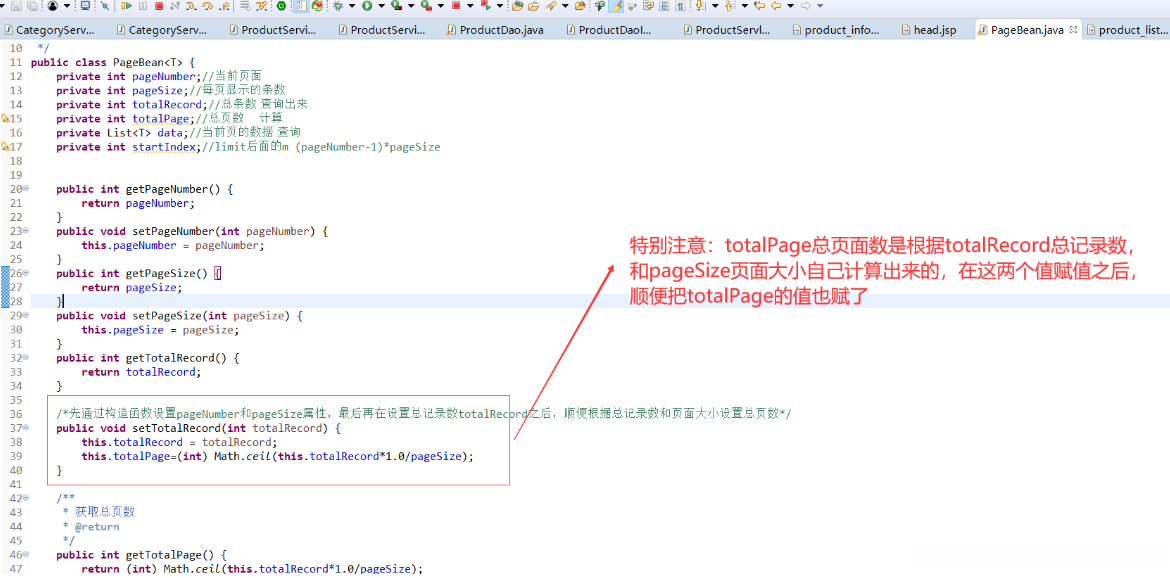Click the monitor icon in toolbar

pyautogui.click(x=86, y=6)
